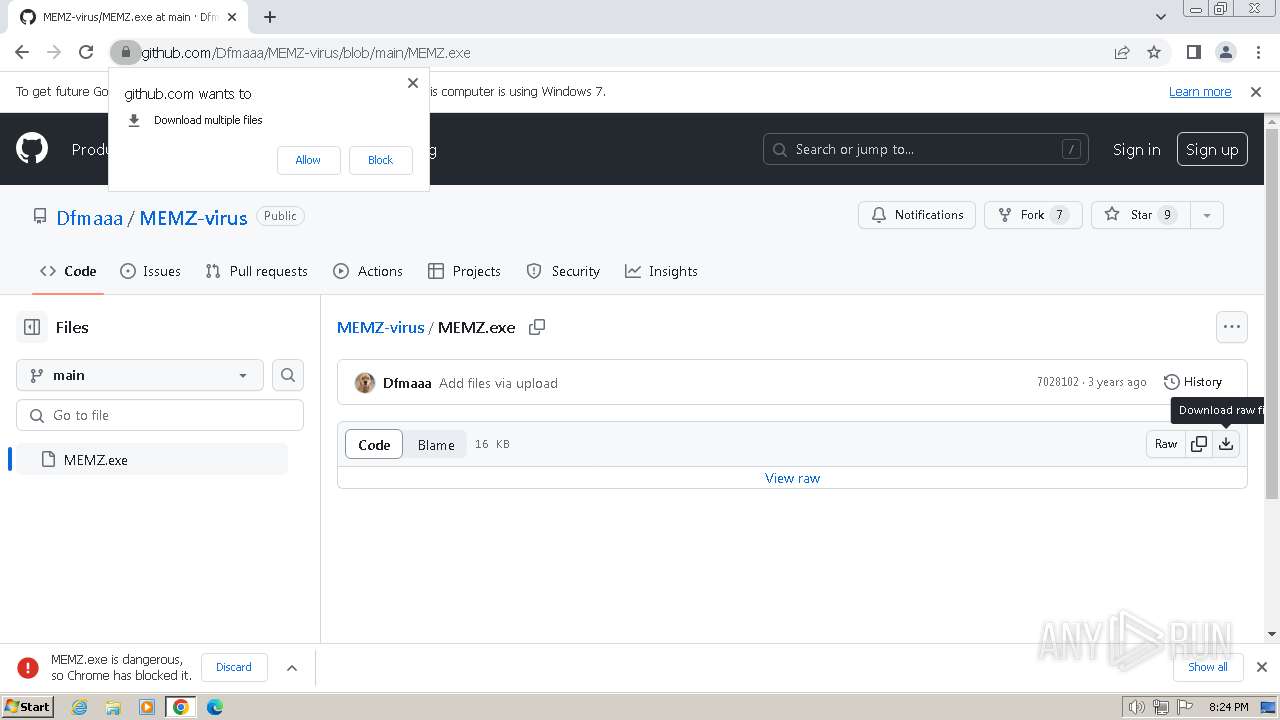
Task: Open the Dfmaaa owner link
Action: pos(90,217)
